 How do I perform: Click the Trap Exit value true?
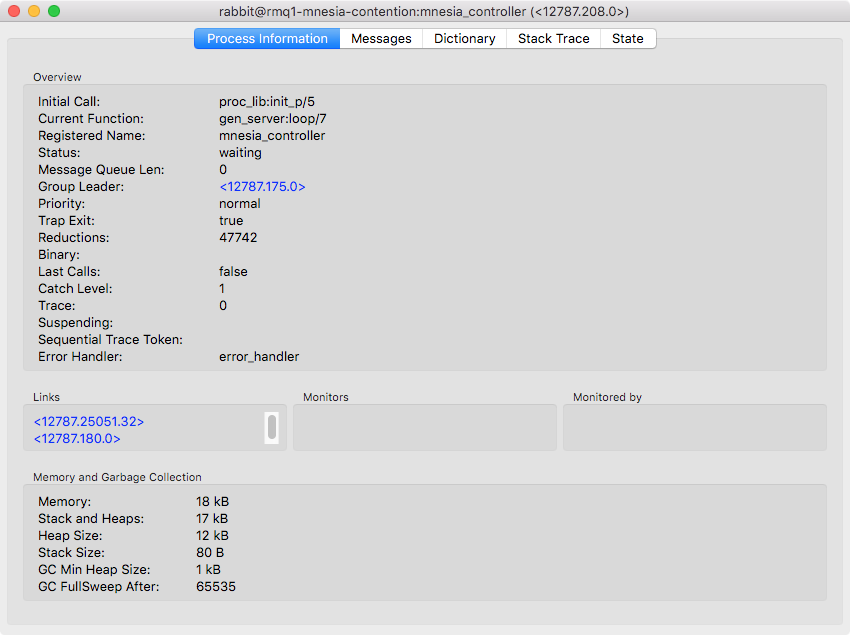point(231,220)
